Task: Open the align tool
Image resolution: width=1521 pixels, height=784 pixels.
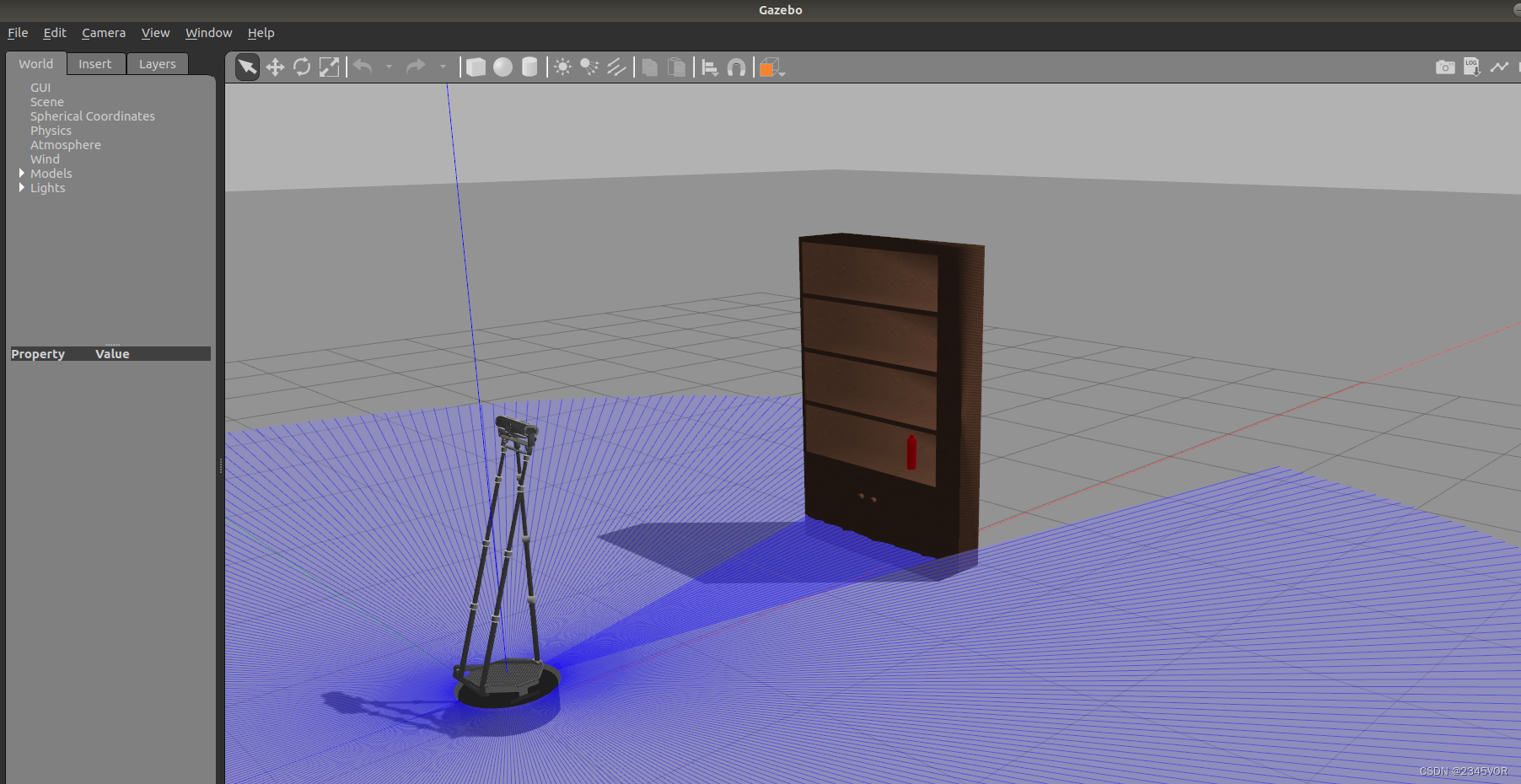Action: (x=710, y=67)
